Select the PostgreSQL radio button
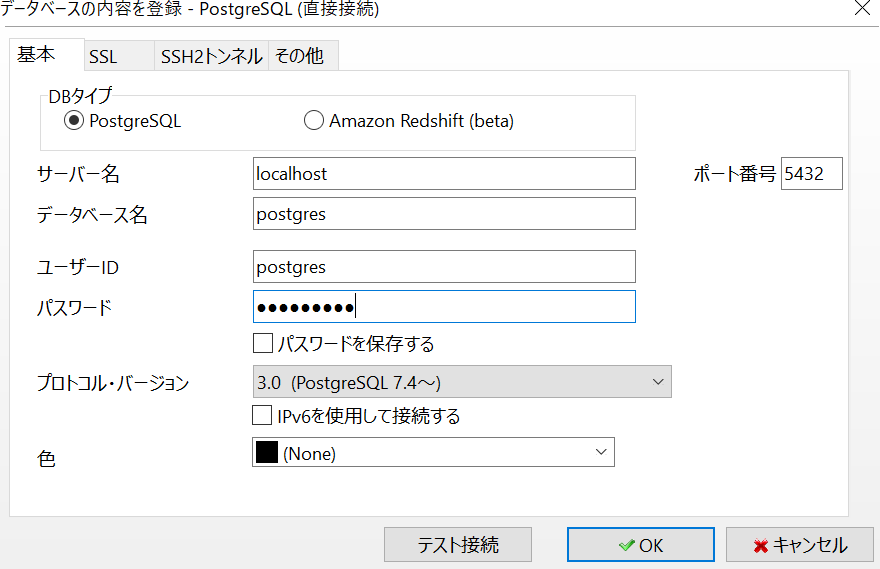The width and height of the screenshot is (880, 569). point(74,121)
